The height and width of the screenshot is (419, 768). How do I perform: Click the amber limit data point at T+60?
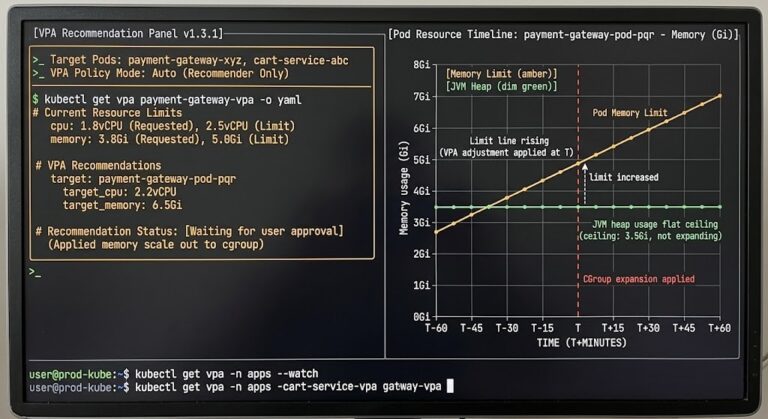click(720, 96)
